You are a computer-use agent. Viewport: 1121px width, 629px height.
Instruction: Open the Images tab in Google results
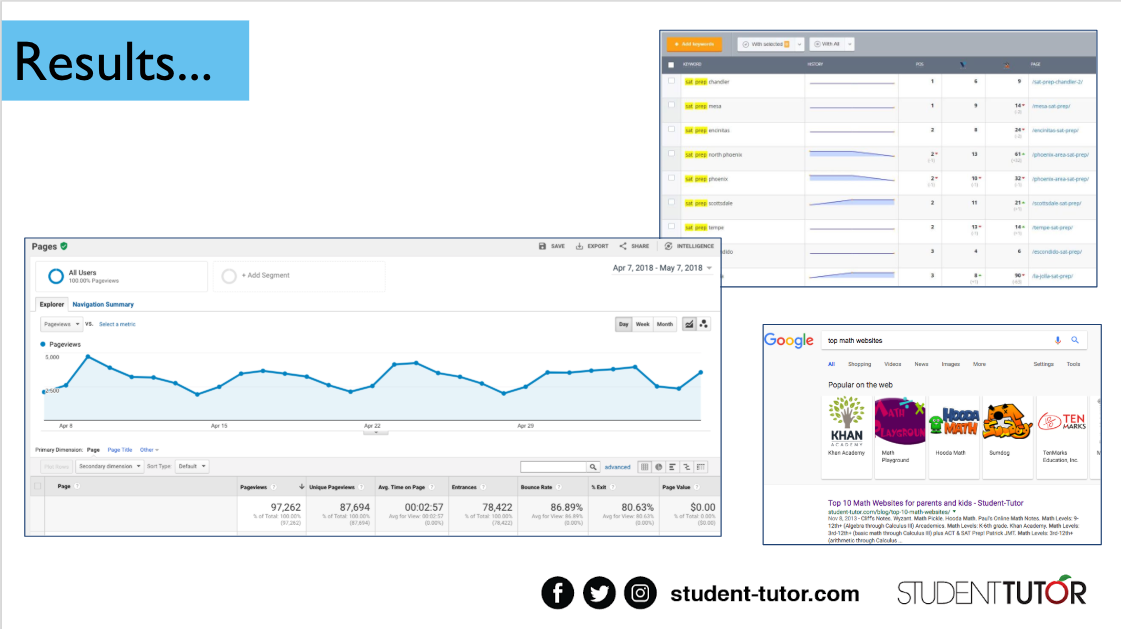tap(951, 365)
